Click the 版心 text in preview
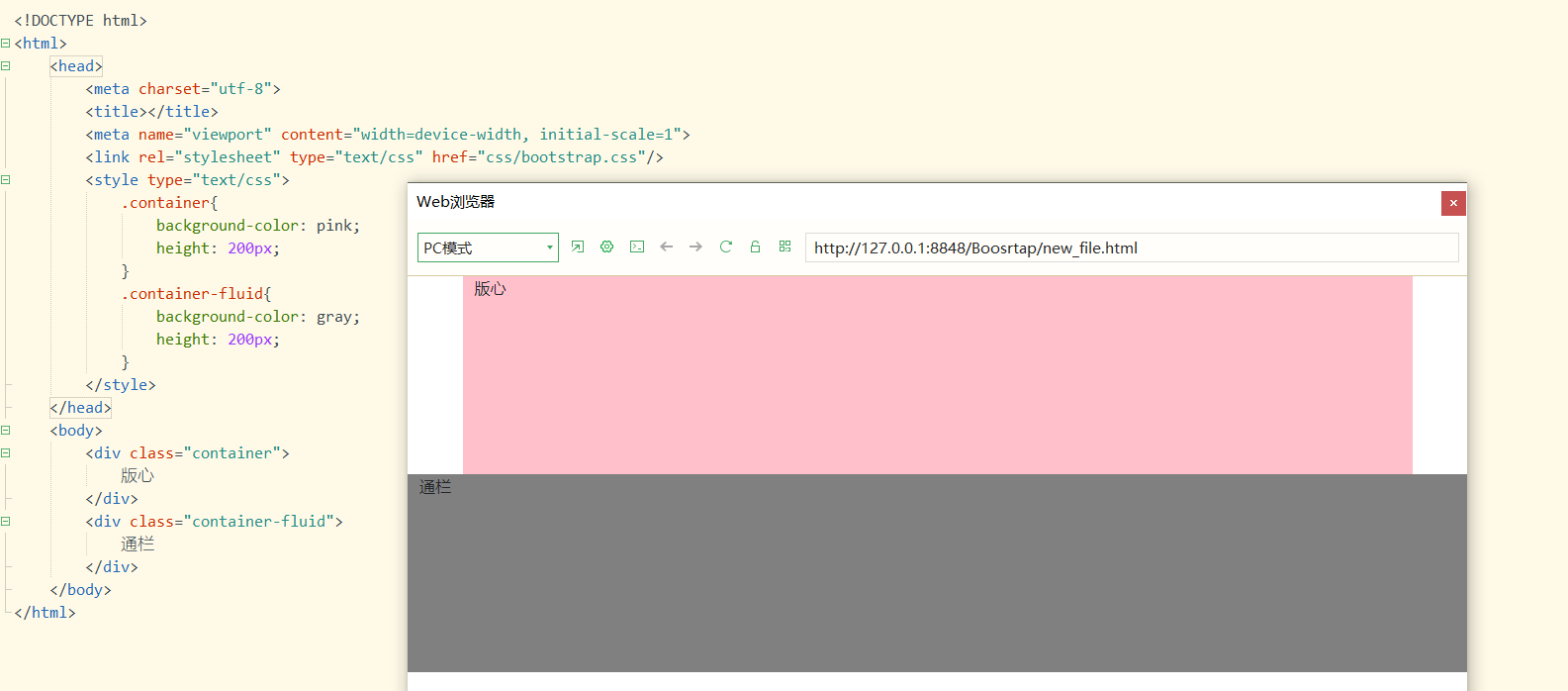The image size is (1568, 691). 490,289
